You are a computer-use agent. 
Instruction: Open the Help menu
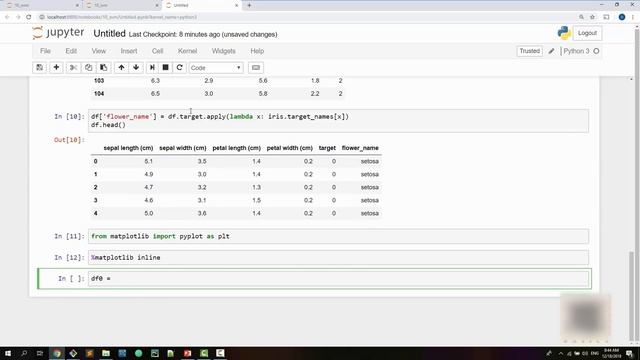257,51
